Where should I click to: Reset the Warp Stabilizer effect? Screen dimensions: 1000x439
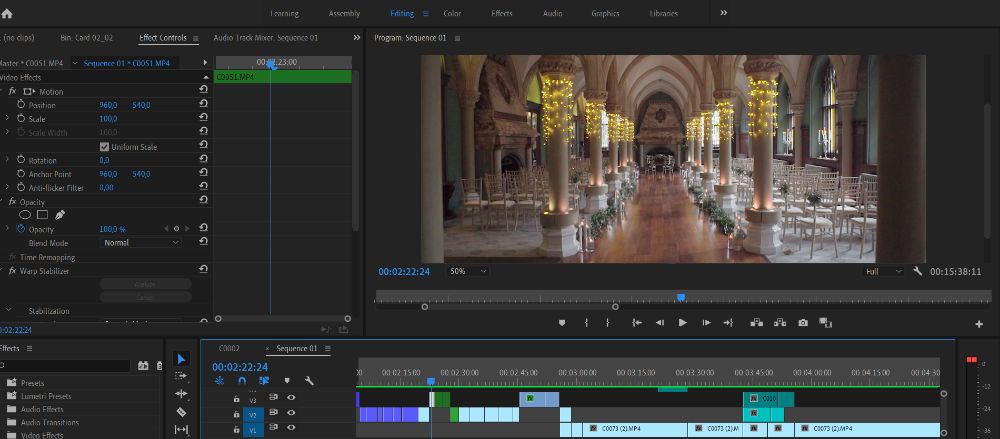pos(203,270)
